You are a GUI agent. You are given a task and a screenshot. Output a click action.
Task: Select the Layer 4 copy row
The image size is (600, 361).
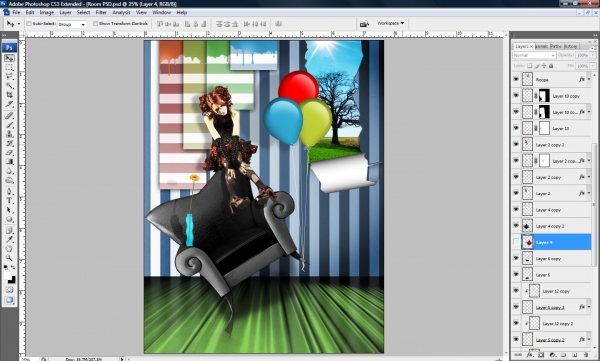tap(552, 209)
